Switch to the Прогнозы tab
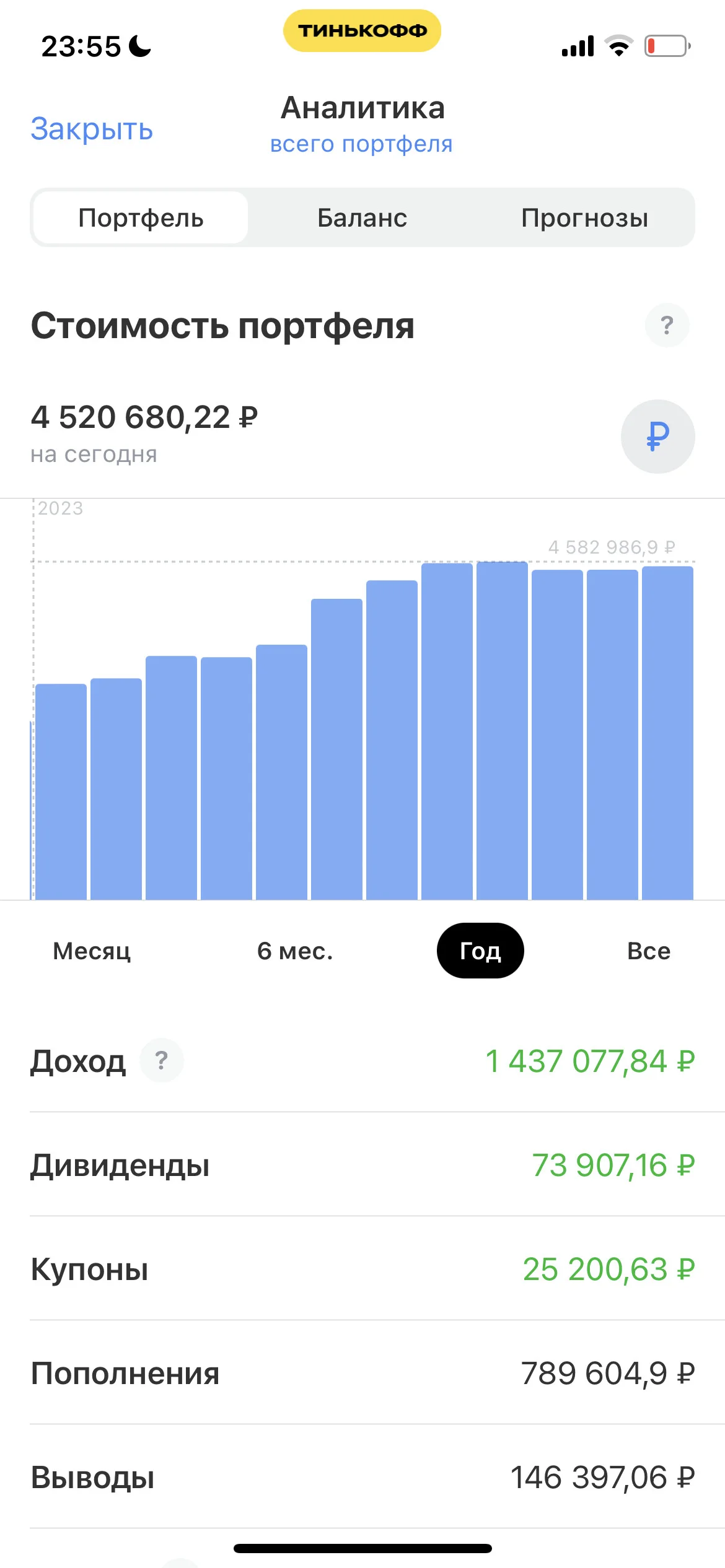 pos(584,217)
